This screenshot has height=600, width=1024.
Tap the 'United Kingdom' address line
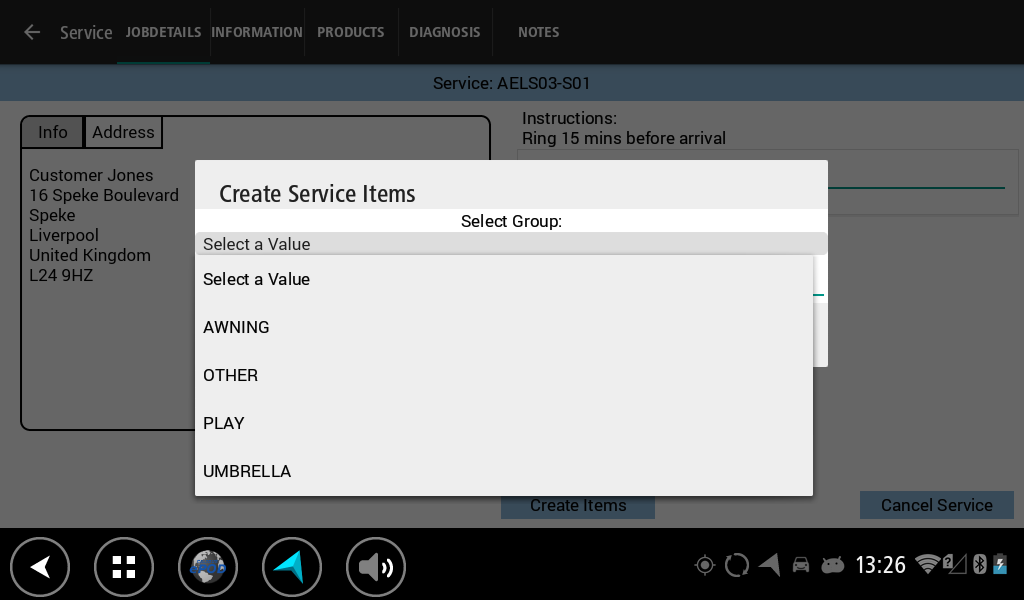coord(90,255)
